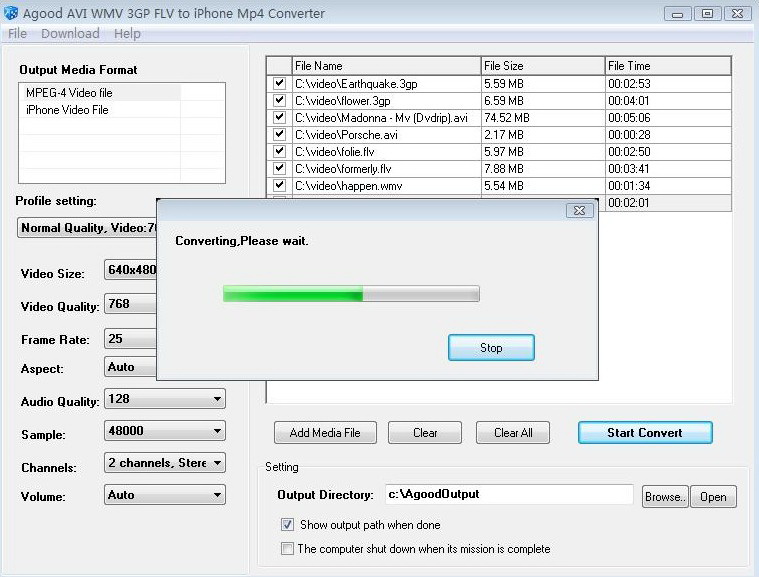Open the Sample rate 48000 dropdown

(x=165, y=431)
